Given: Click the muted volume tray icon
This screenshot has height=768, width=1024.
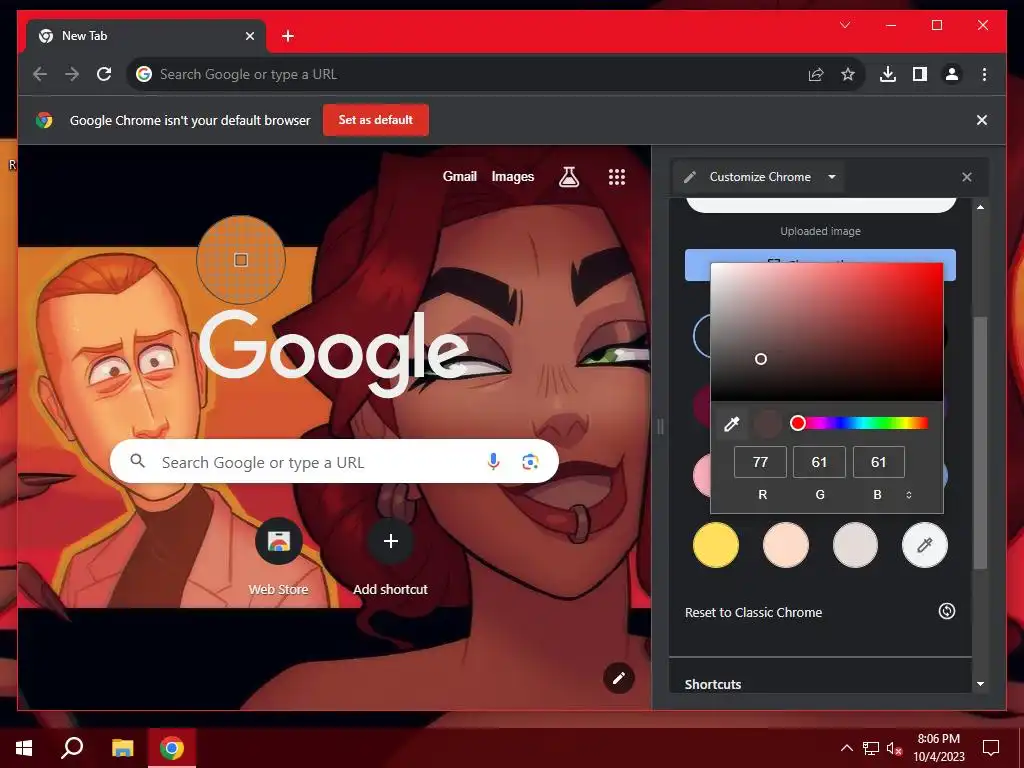Looking at the screenshot, I should click(895, 748).
